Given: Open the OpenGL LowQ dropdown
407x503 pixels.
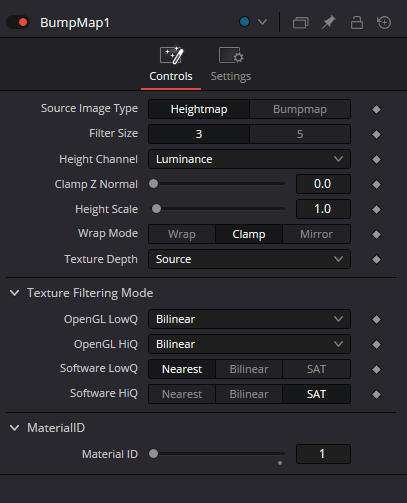Looking at the screenshot, I should pos(249,319).
